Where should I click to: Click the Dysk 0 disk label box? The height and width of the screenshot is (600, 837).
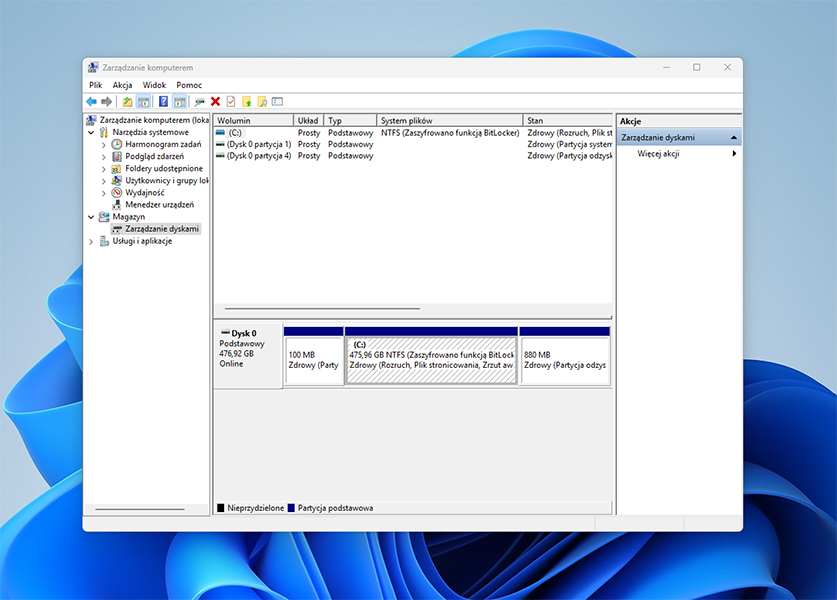(x=248, y=355)
